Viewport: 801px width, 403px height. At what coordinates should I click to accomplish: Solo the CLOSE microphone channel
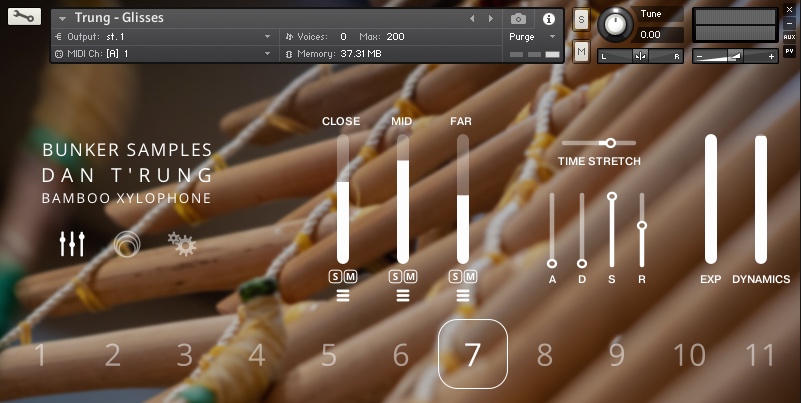point(336,276)
